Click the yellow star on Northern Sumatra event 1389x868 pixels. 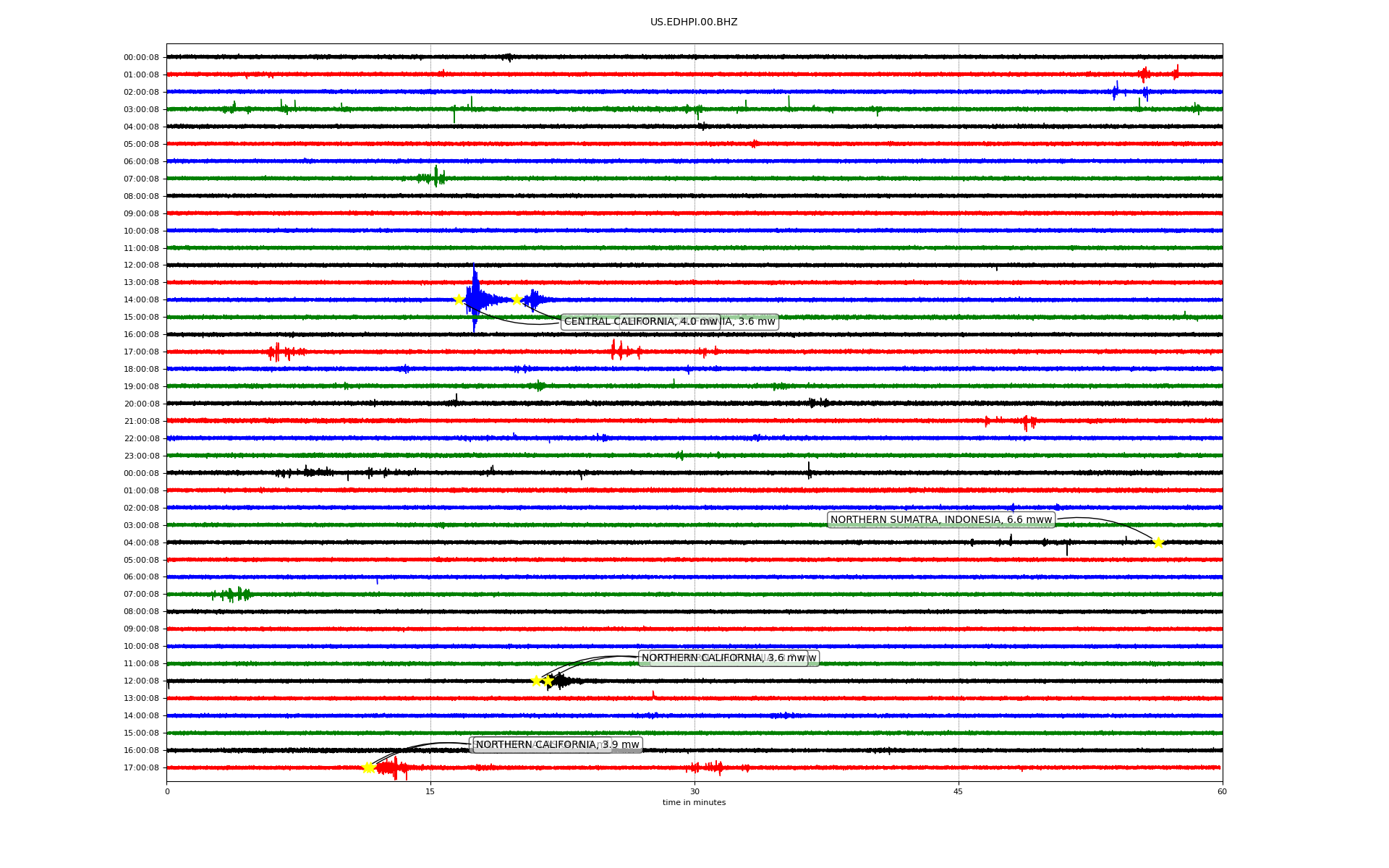(x=1158, y=542)
